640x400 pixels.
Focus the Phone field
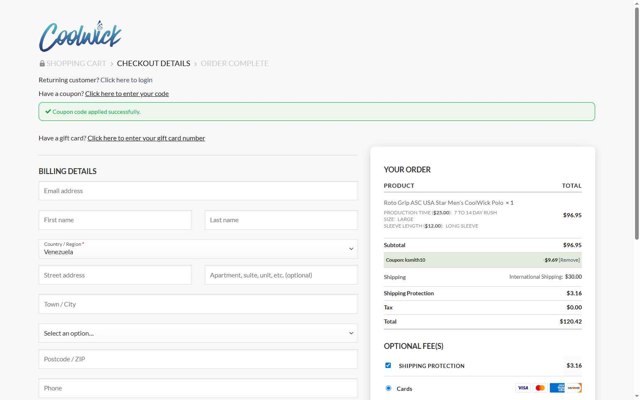[x=198, y=388]
